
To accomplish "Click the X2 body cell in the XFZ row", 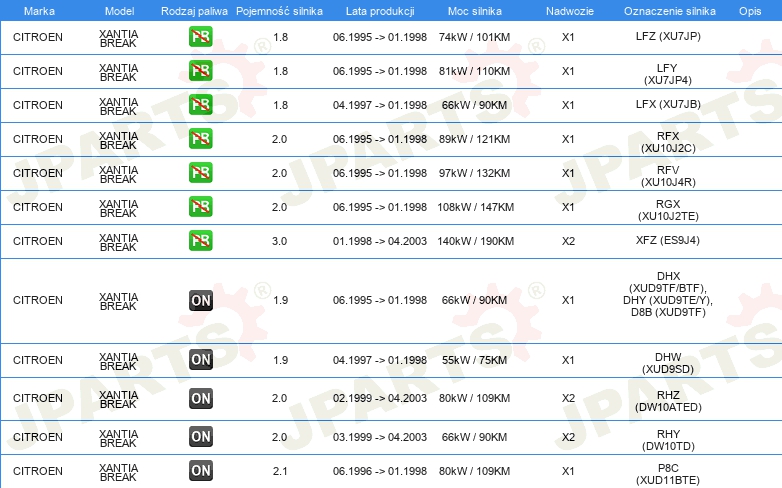I will click(568, 241).
